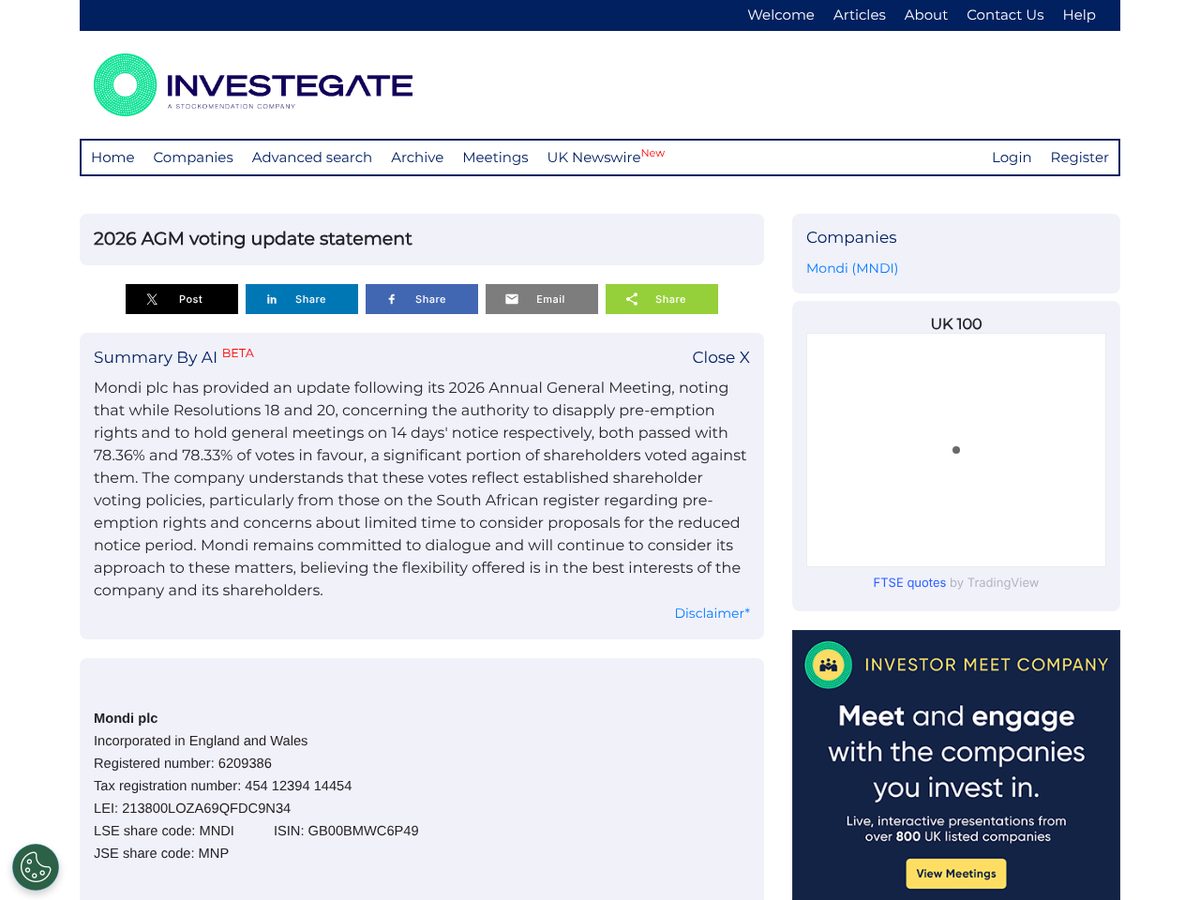Open Contact Us in top bar
The width and height of the screenshot is (1200, 900).
click(1005, 15)
